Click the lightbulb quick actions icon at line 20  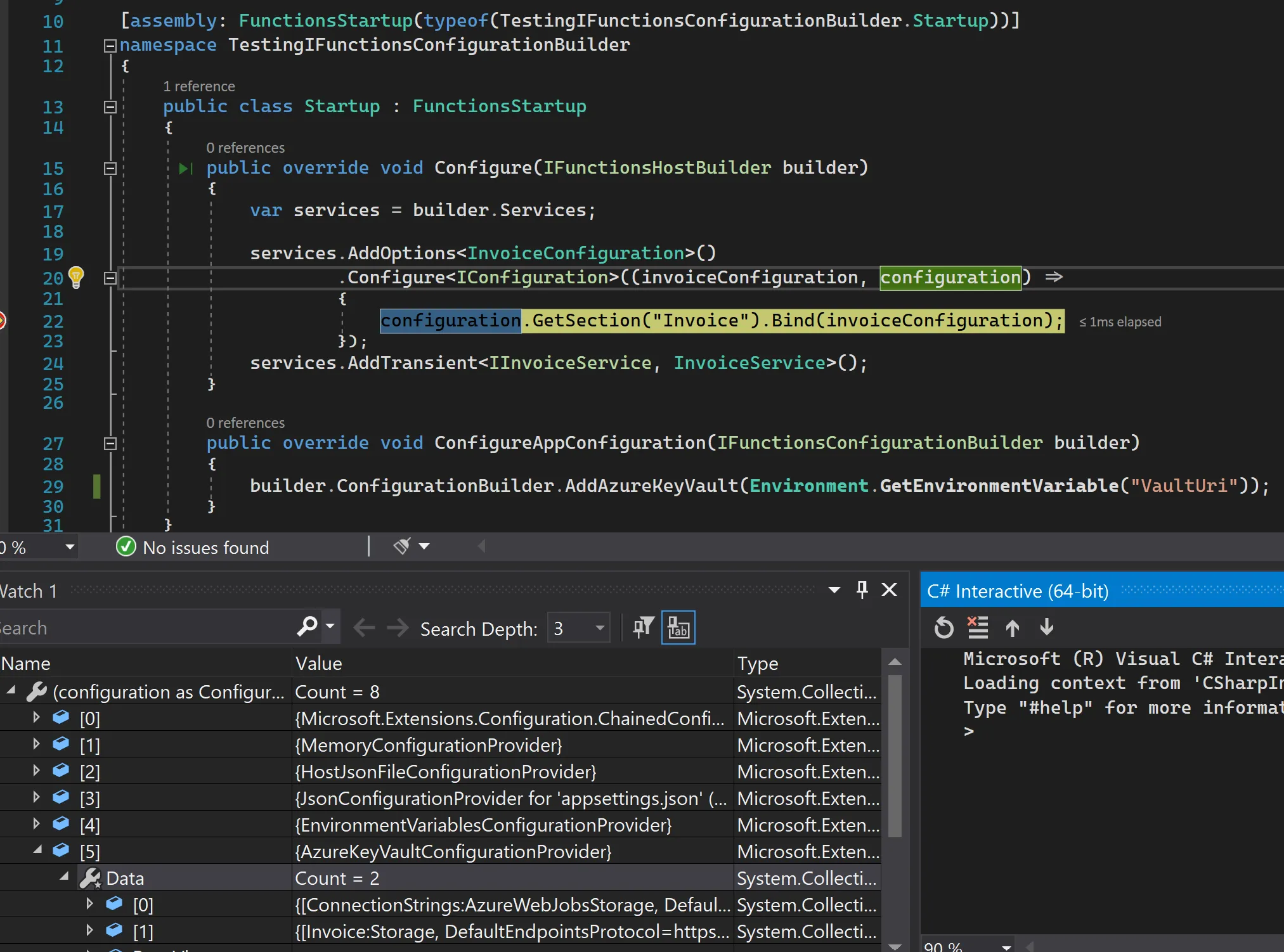point(77,277)
